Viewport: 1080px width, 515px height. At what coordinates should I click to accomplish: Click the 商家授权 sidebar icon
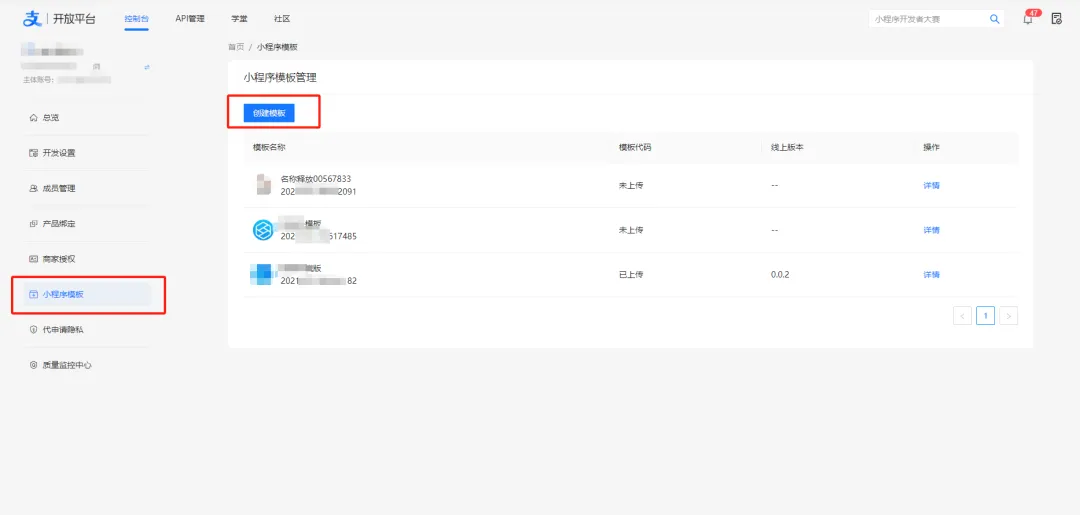coord(33,260)
